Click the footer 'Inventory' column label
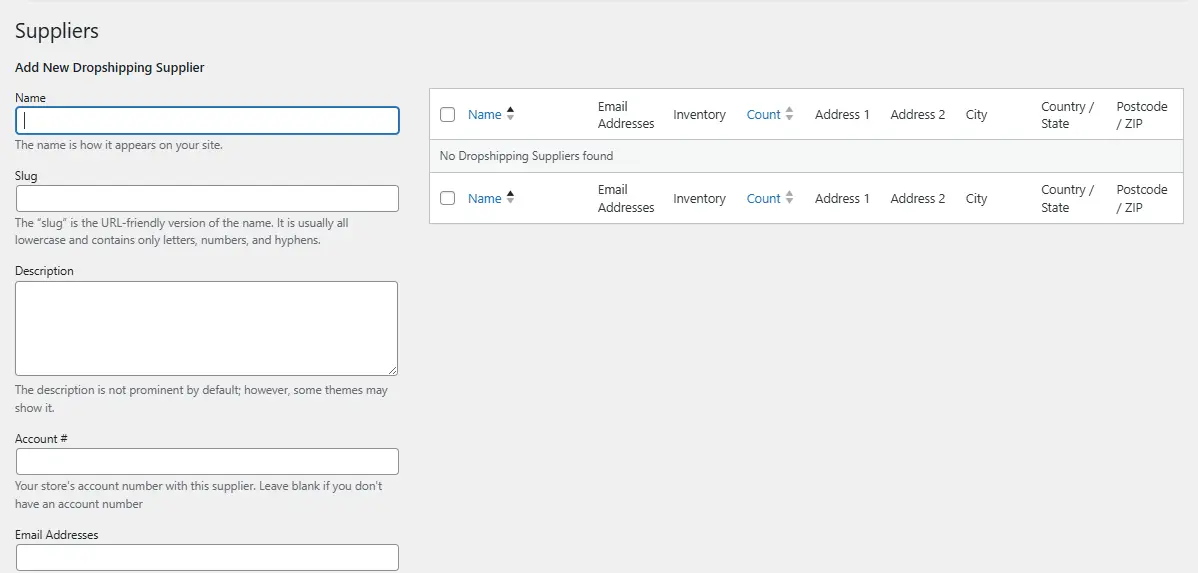The width and height of the screenshot is (1198, 573). click(699, 198)
